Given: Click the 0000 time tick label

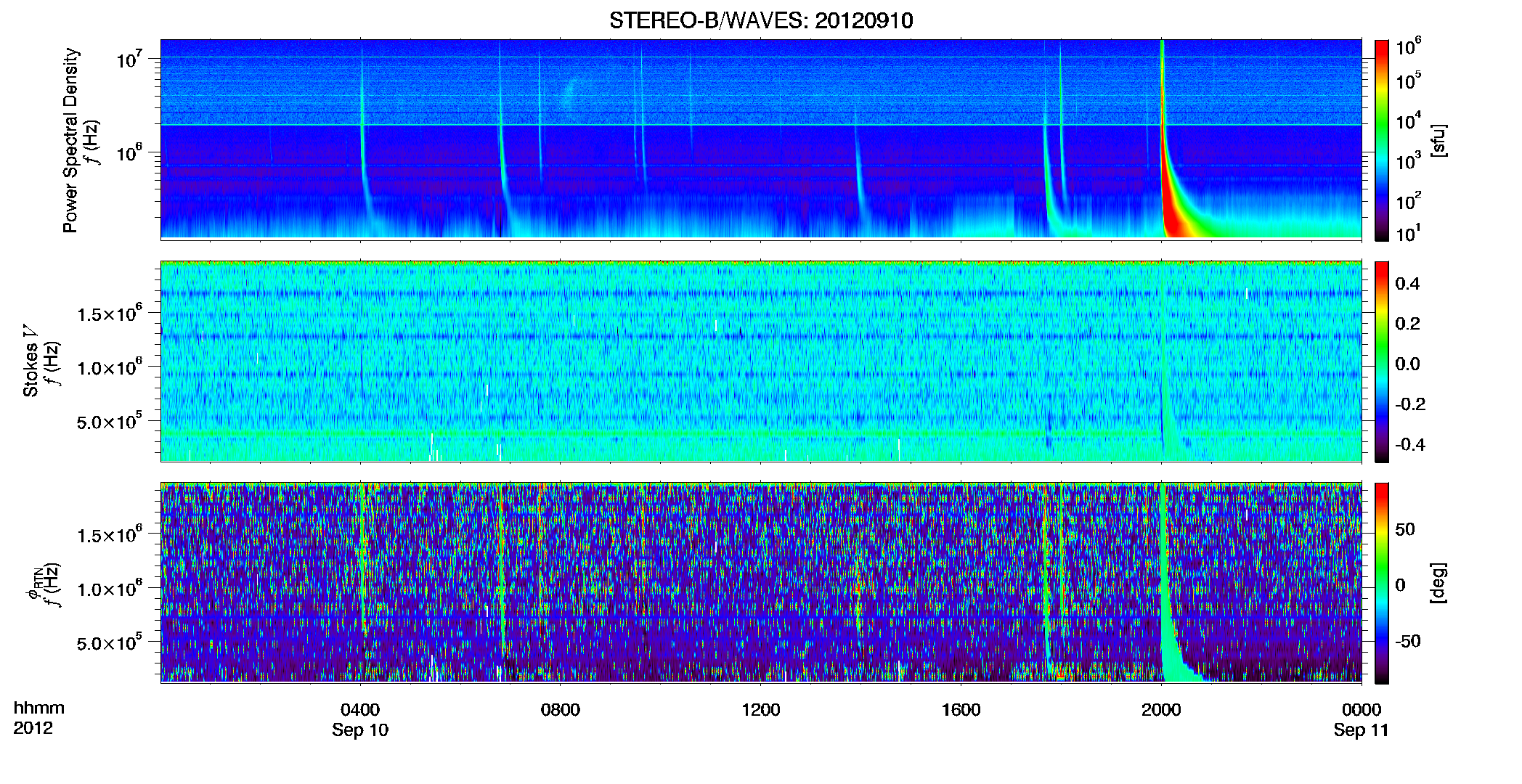Looking at the screenshot, I should click(x=1362, y=709).
